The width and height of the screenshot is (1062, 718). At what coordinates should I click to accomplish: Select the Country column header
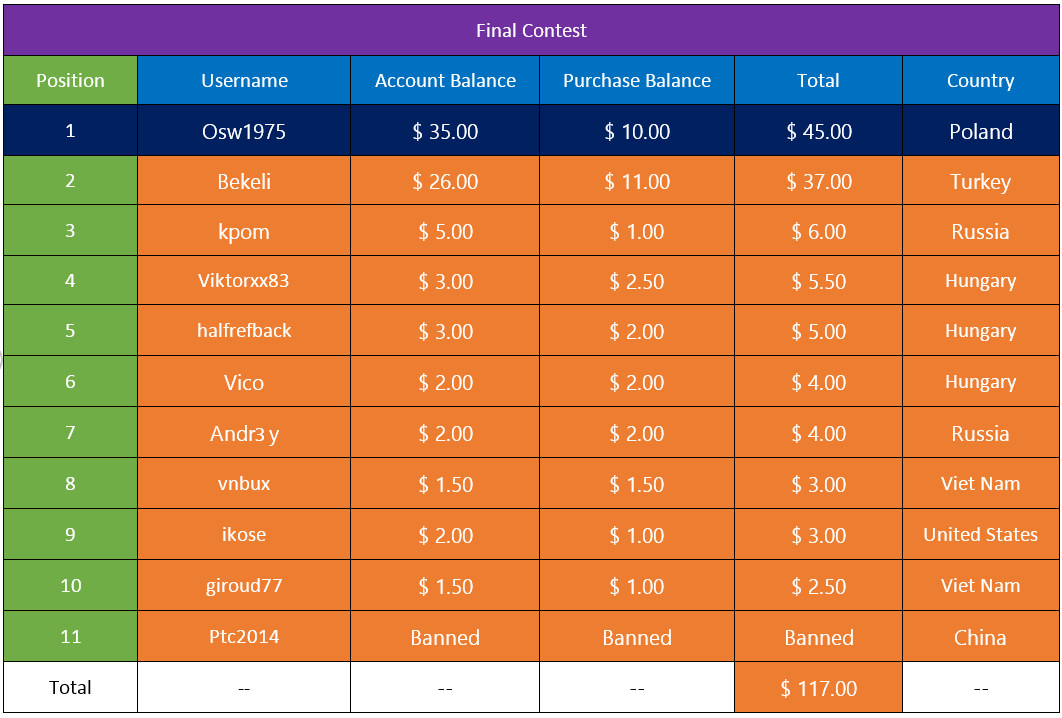point(981,81)
